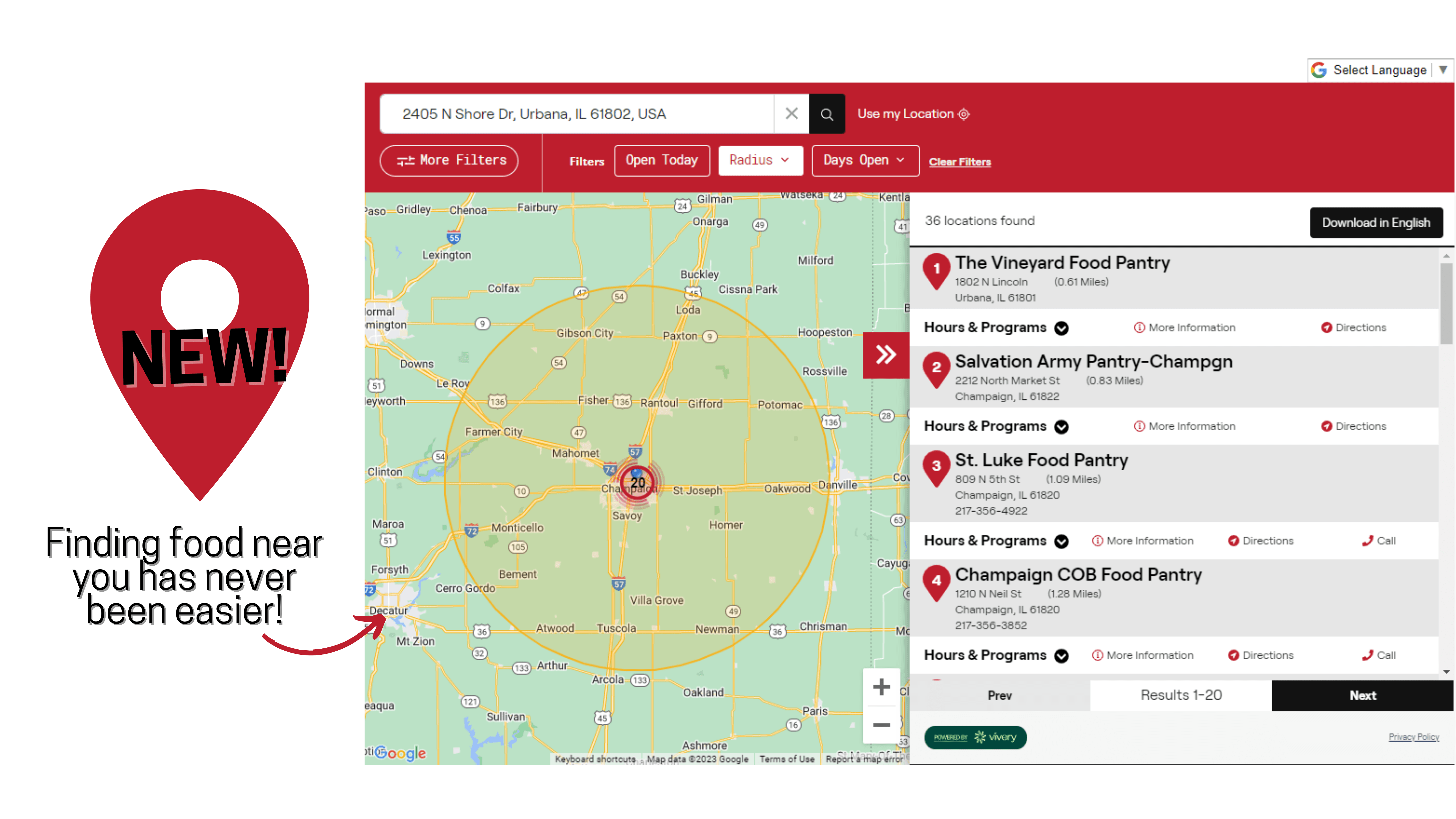Viewport: 1456px width, 819px height.
Task: Expand Hours & Programs for Salvation Army Pantry
Action: [x=996, y=427]
